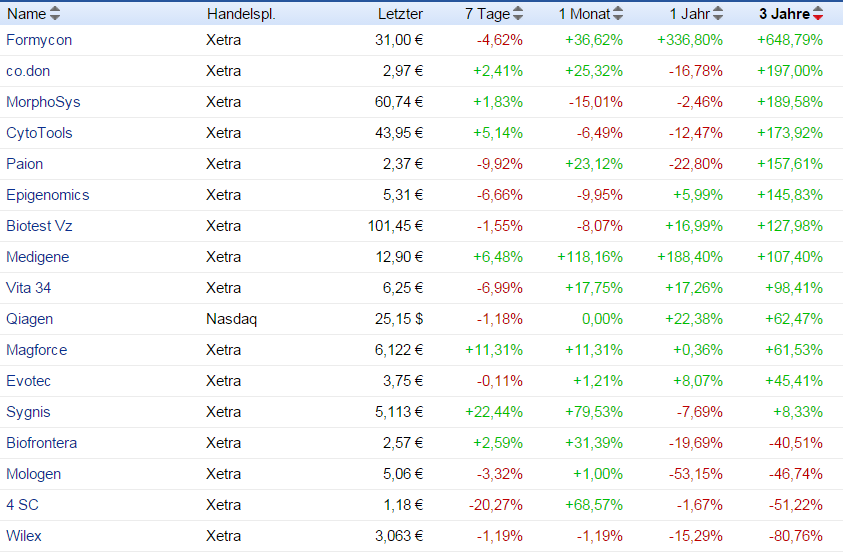Click the Handelspl. column header

coord(241,14)
